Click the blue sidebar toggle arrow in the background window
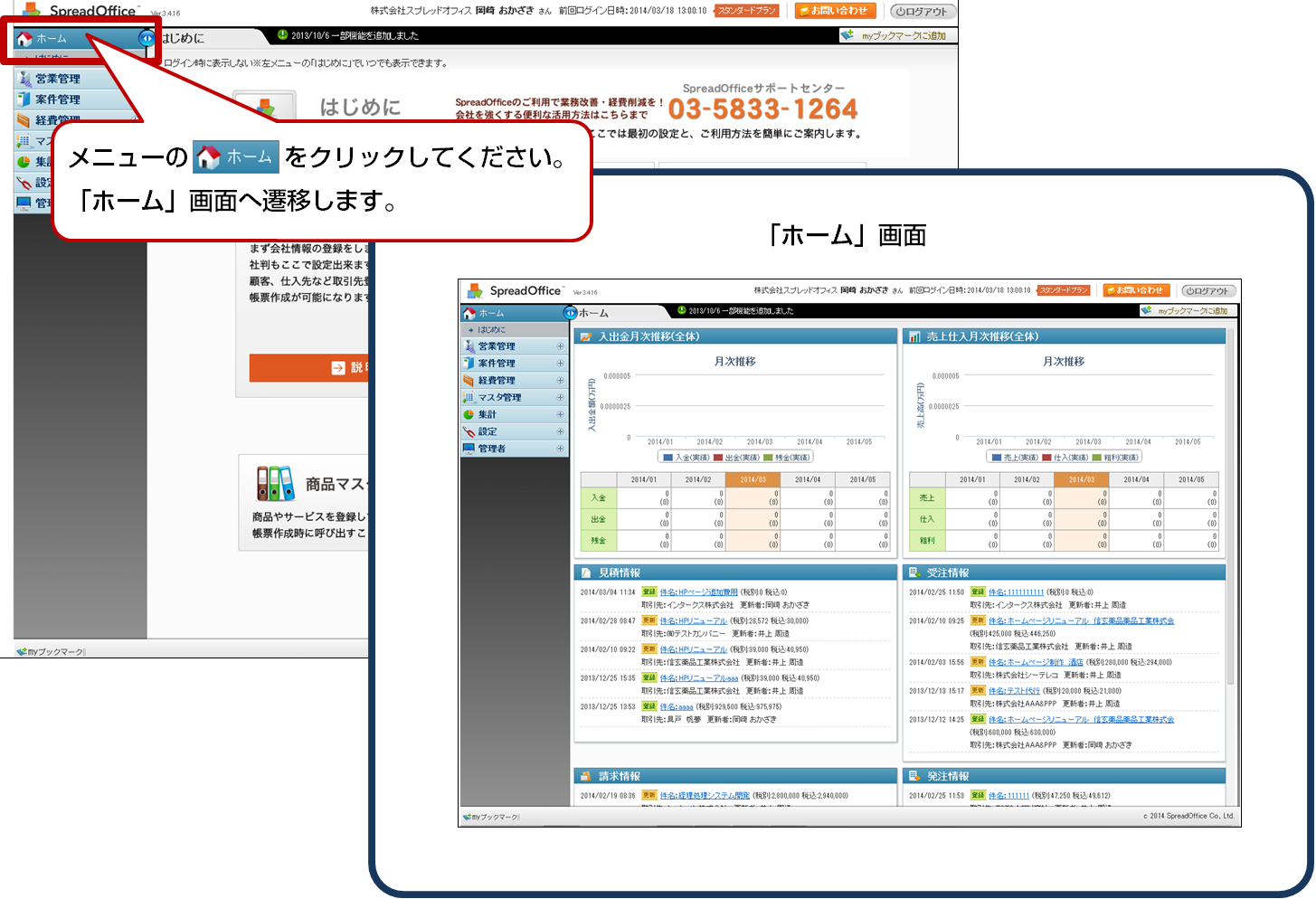Screen dimensions: 1316x899 147,38
